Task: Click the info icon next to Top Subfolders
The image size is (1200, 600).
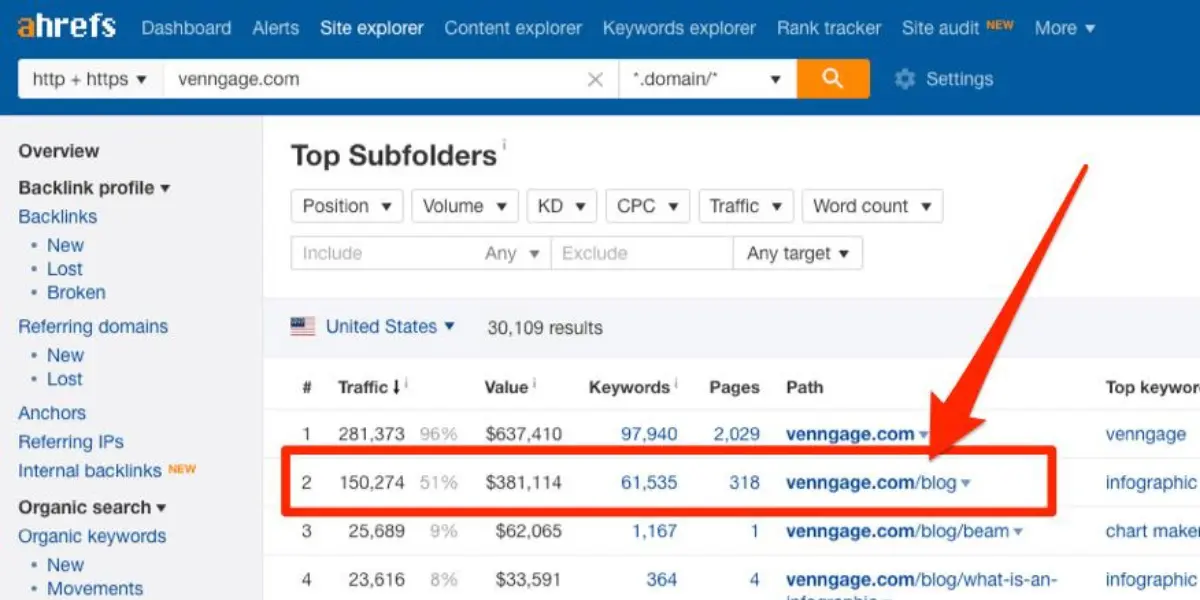Action: [504, 145]
